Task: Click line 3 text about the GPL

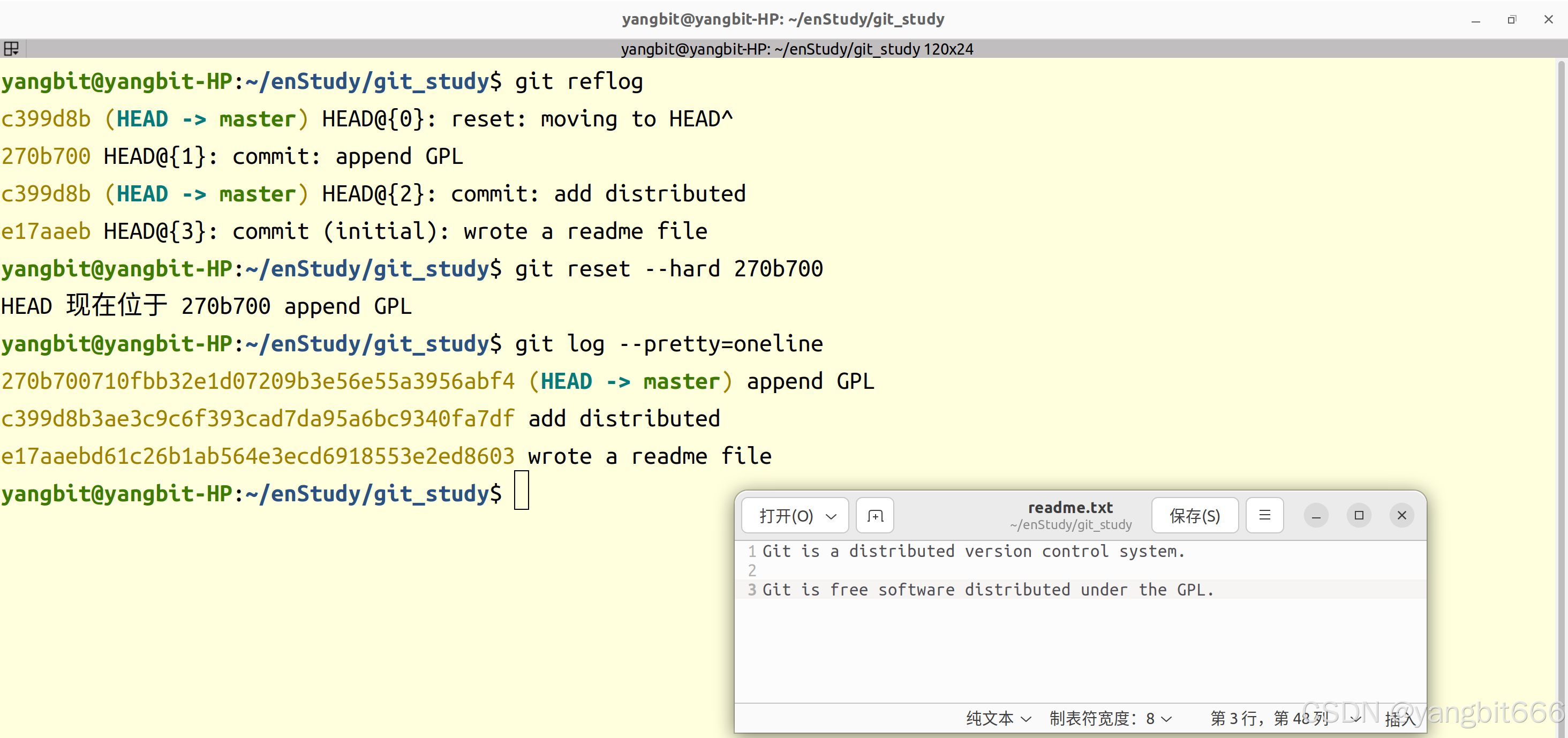Action: [x=987, y=590]
